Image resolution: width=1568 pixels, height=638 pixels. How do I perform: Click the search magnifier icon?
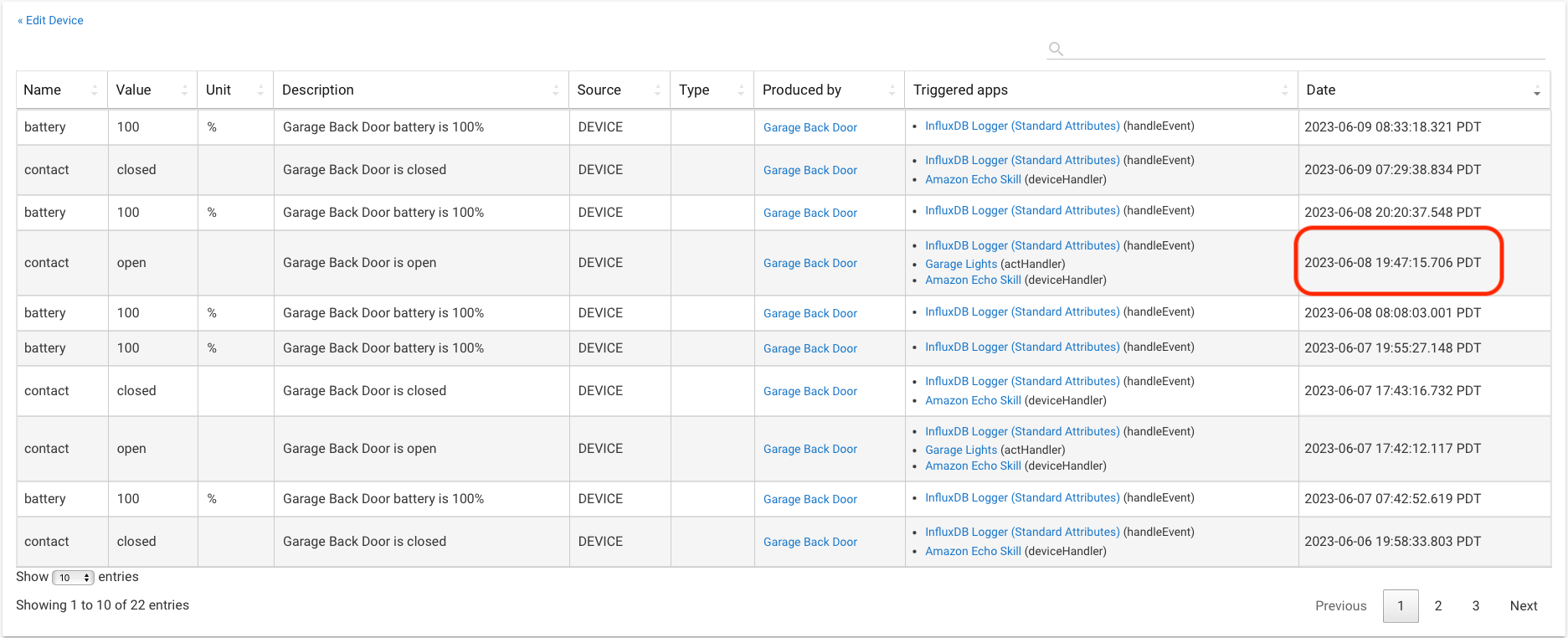pyautogui.click(x=1056, y=49)
